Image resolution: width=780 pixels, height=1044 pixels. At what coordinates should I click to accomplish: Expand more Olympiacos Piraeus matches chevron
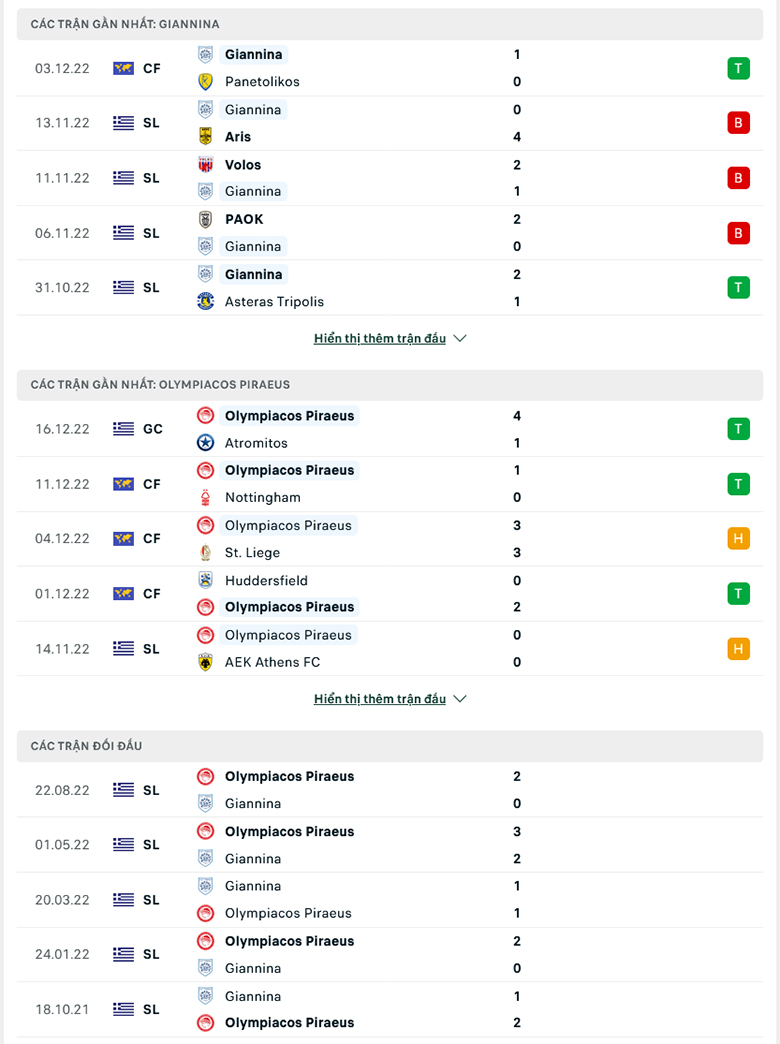point(460,698)
